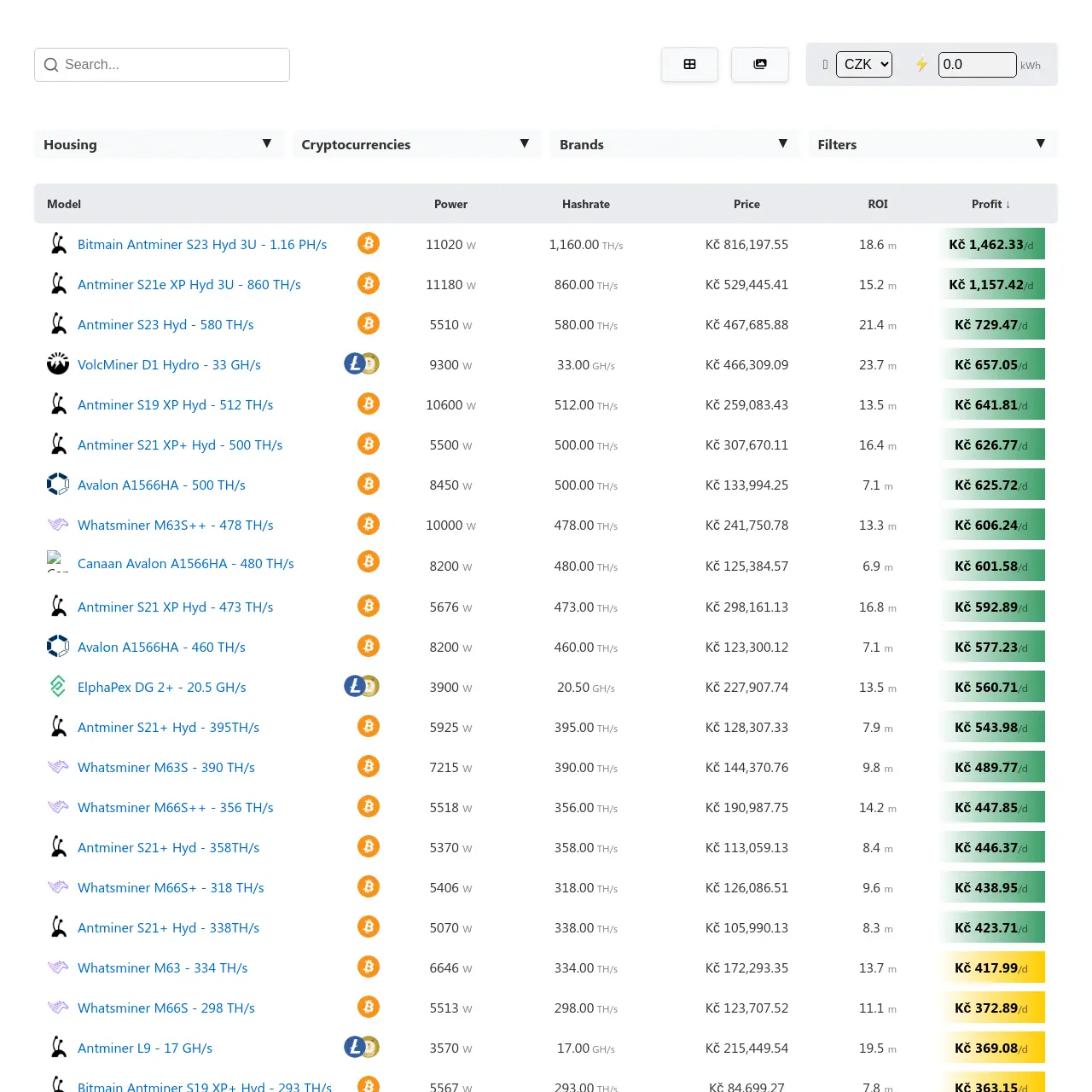Click ROI value 23.7 m
Screen dimensions: 1092x1092
click(878, 364)
